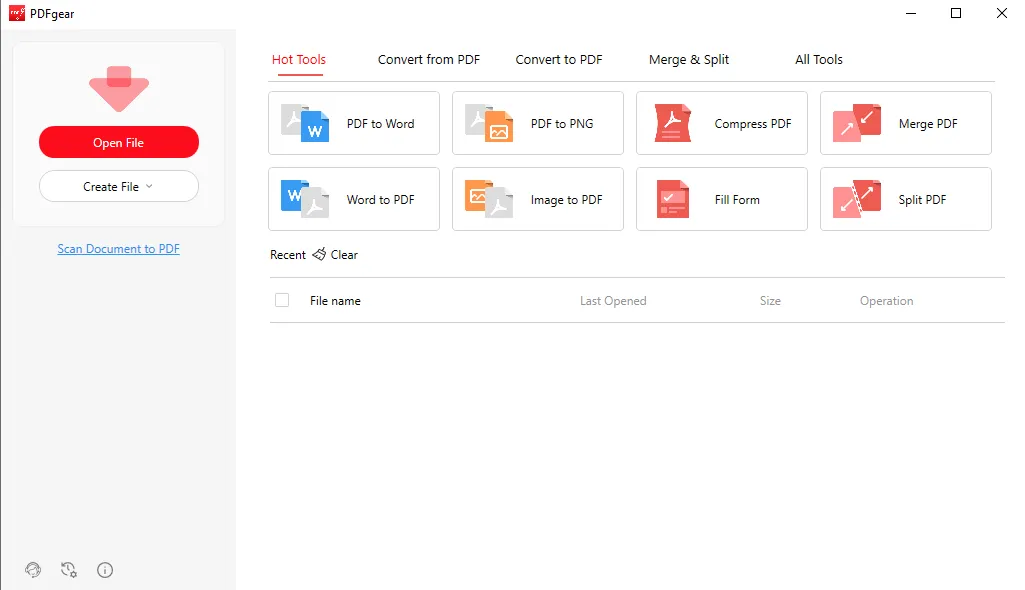The width and height of the screenshot is (1025, 590).
Task: Maximize the PDFgear window
Action: tap(956, 13)
